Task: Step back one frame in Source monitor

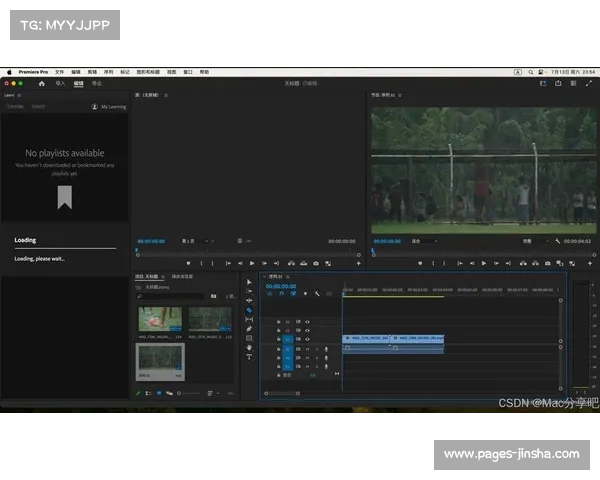Action: tap(240, 263)
